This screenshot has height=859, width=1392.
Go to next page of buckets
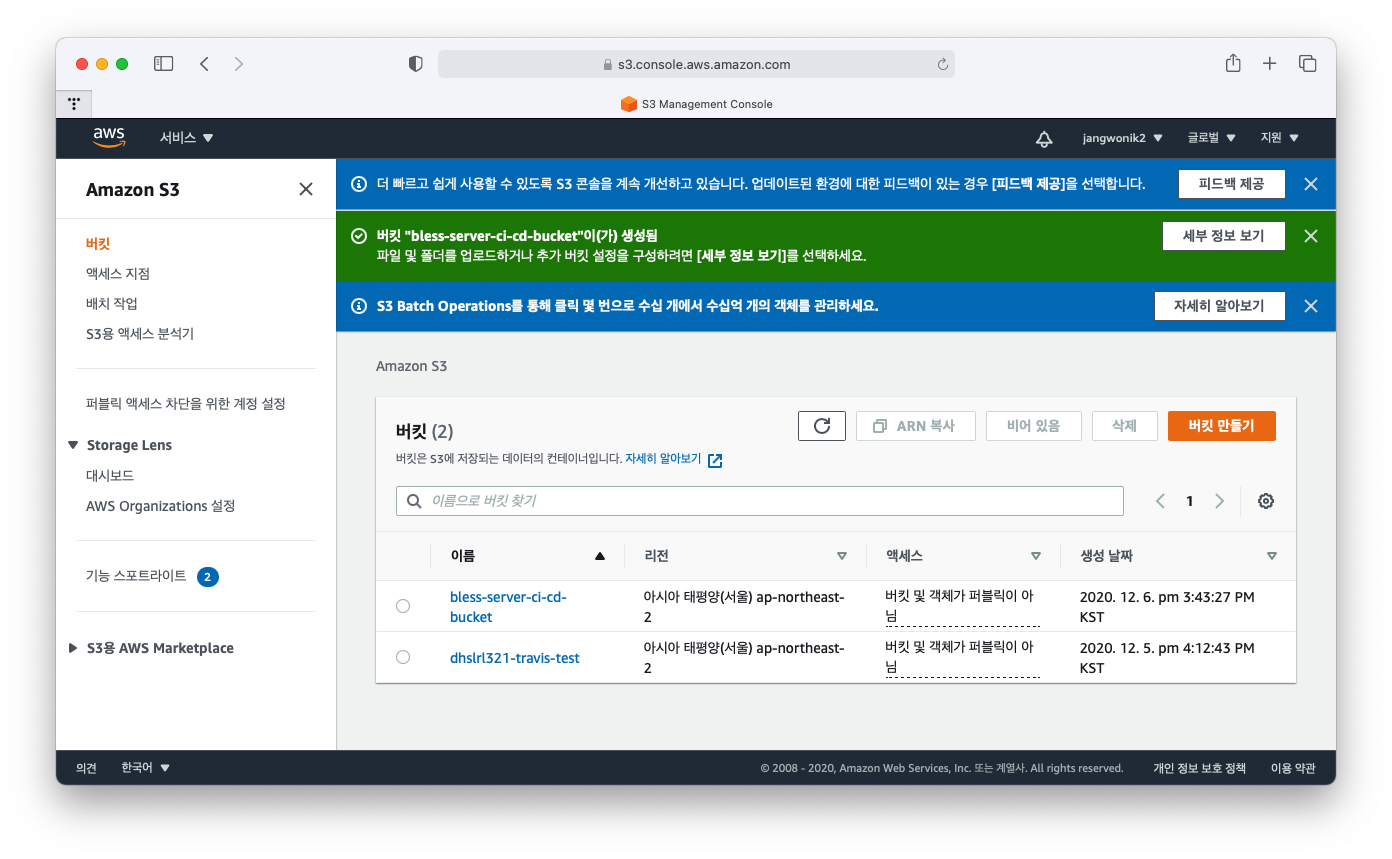pos(1219,501)
